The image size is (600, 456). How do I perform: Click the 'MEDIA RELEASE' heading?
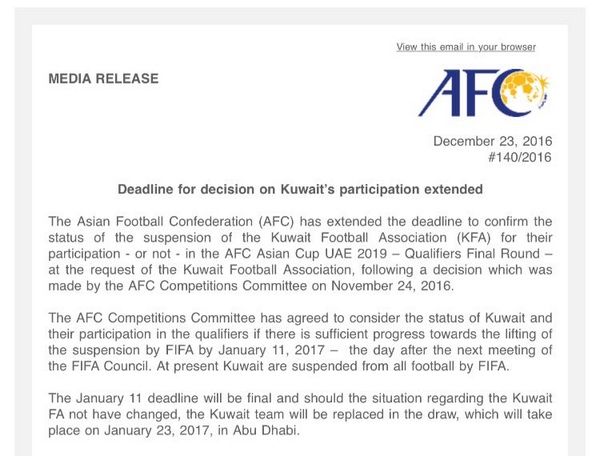coord(103,79)
